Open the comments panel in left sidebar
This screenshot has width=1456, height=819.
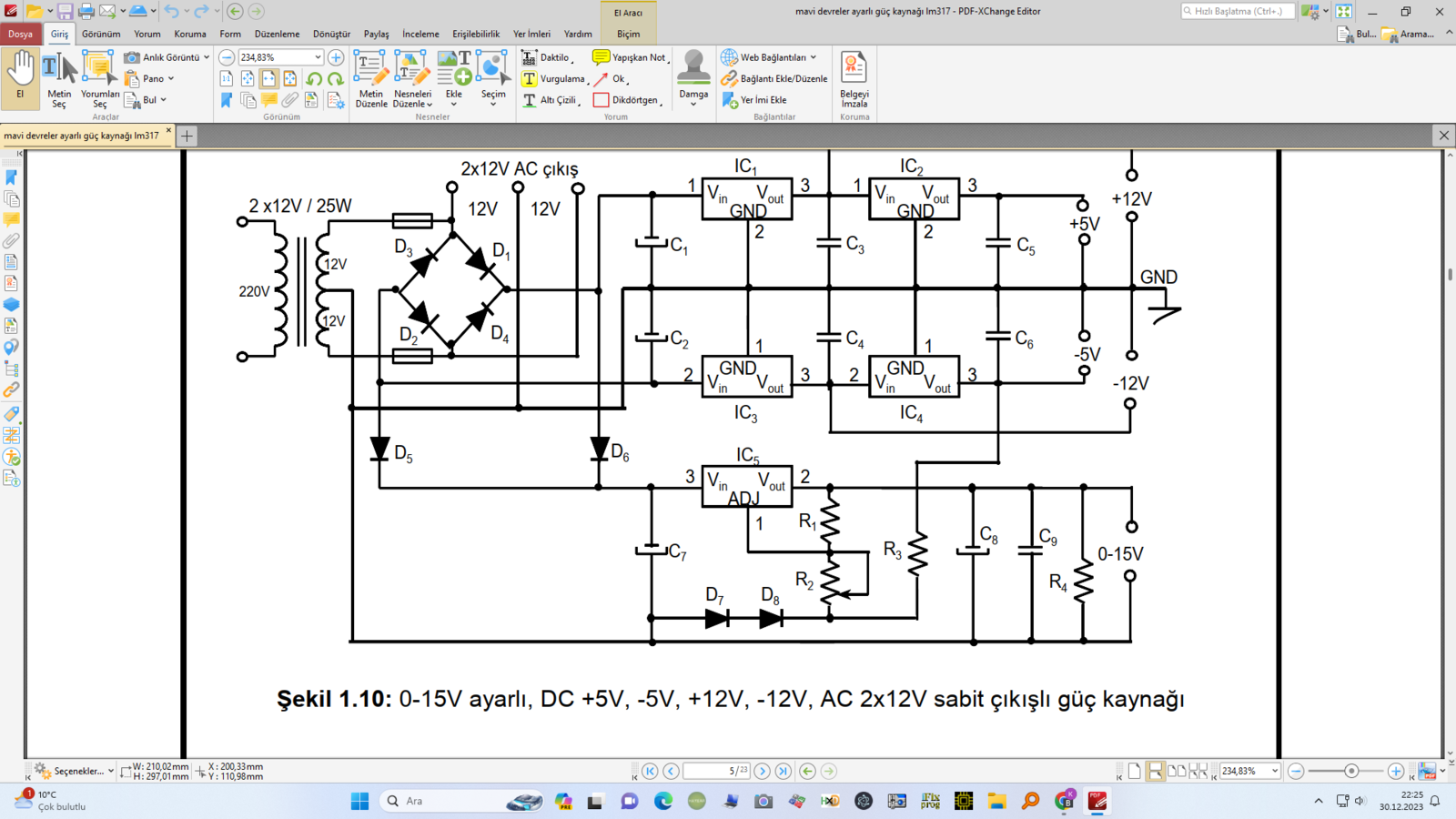tap(12, 219)
